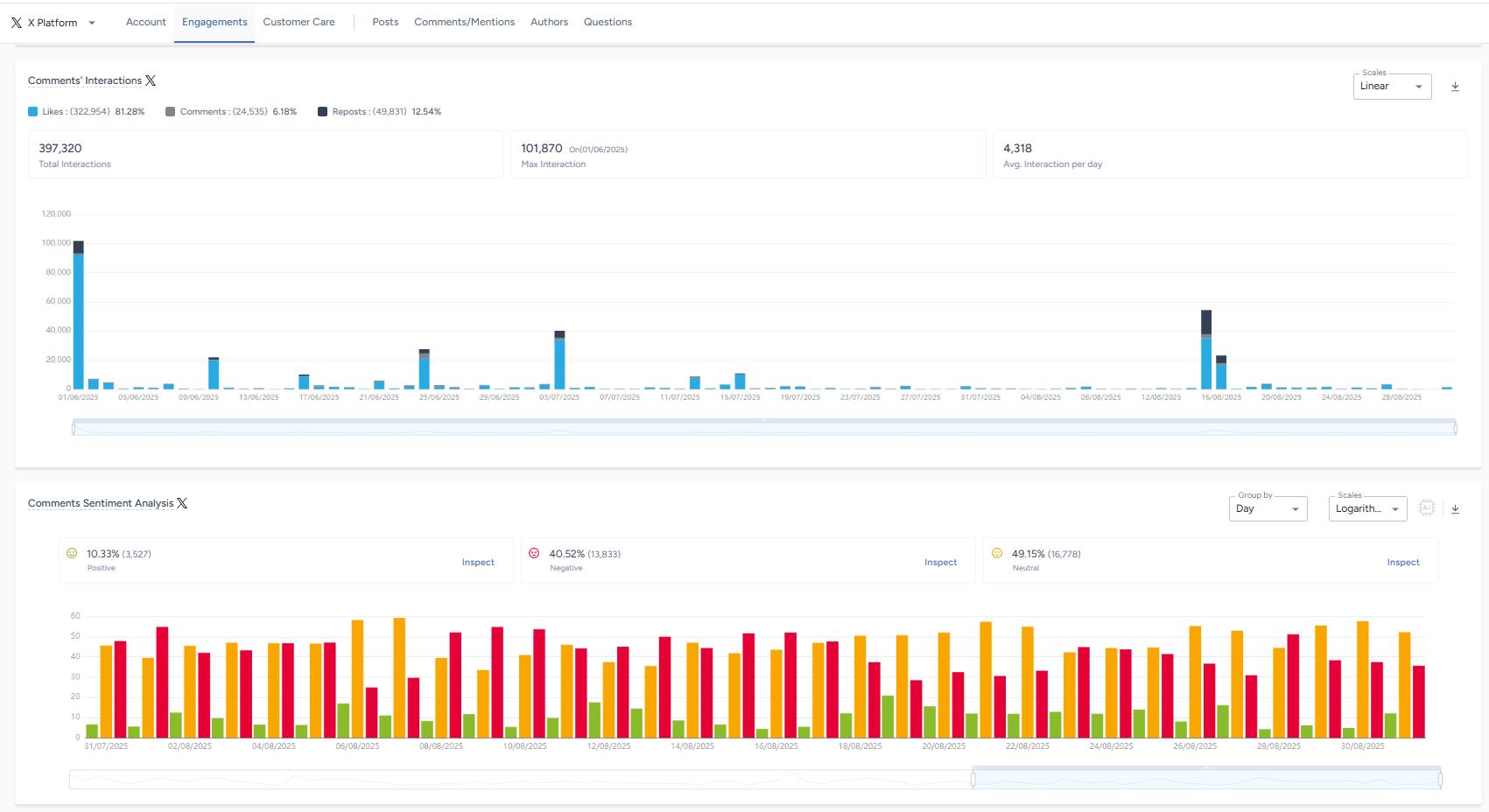Click the X logo beside Comments Sentiment Analysis

click(182, 503)
